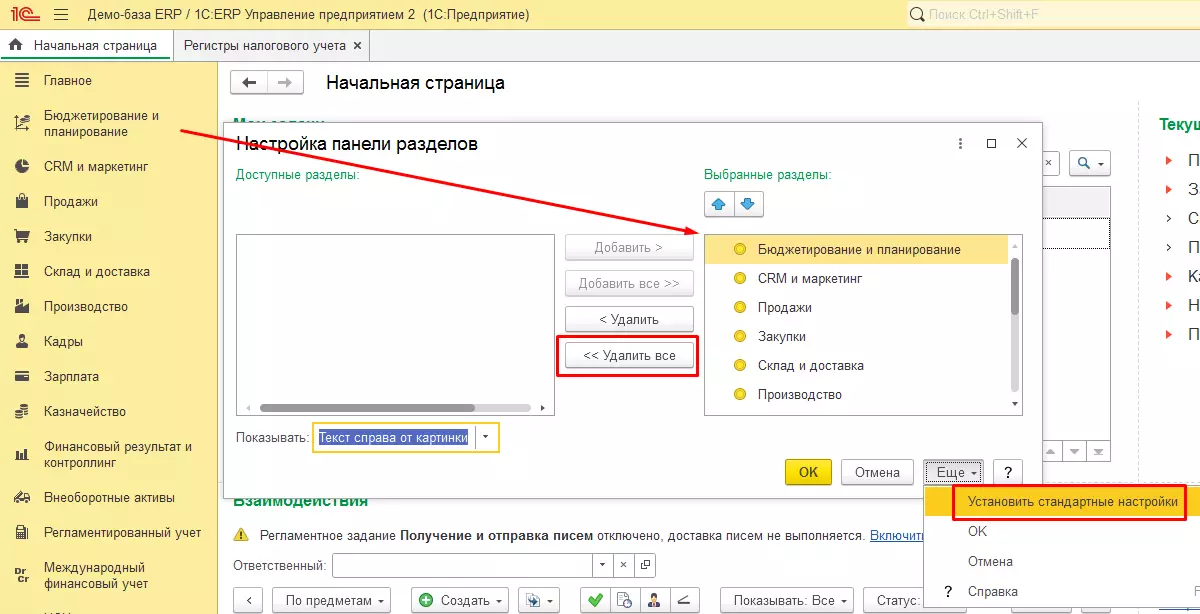Viewport: 1200px width, 614px height.
Task: Click the search field Поиск Ctrl+Shift+F
Action: [x=1054, y=15]
